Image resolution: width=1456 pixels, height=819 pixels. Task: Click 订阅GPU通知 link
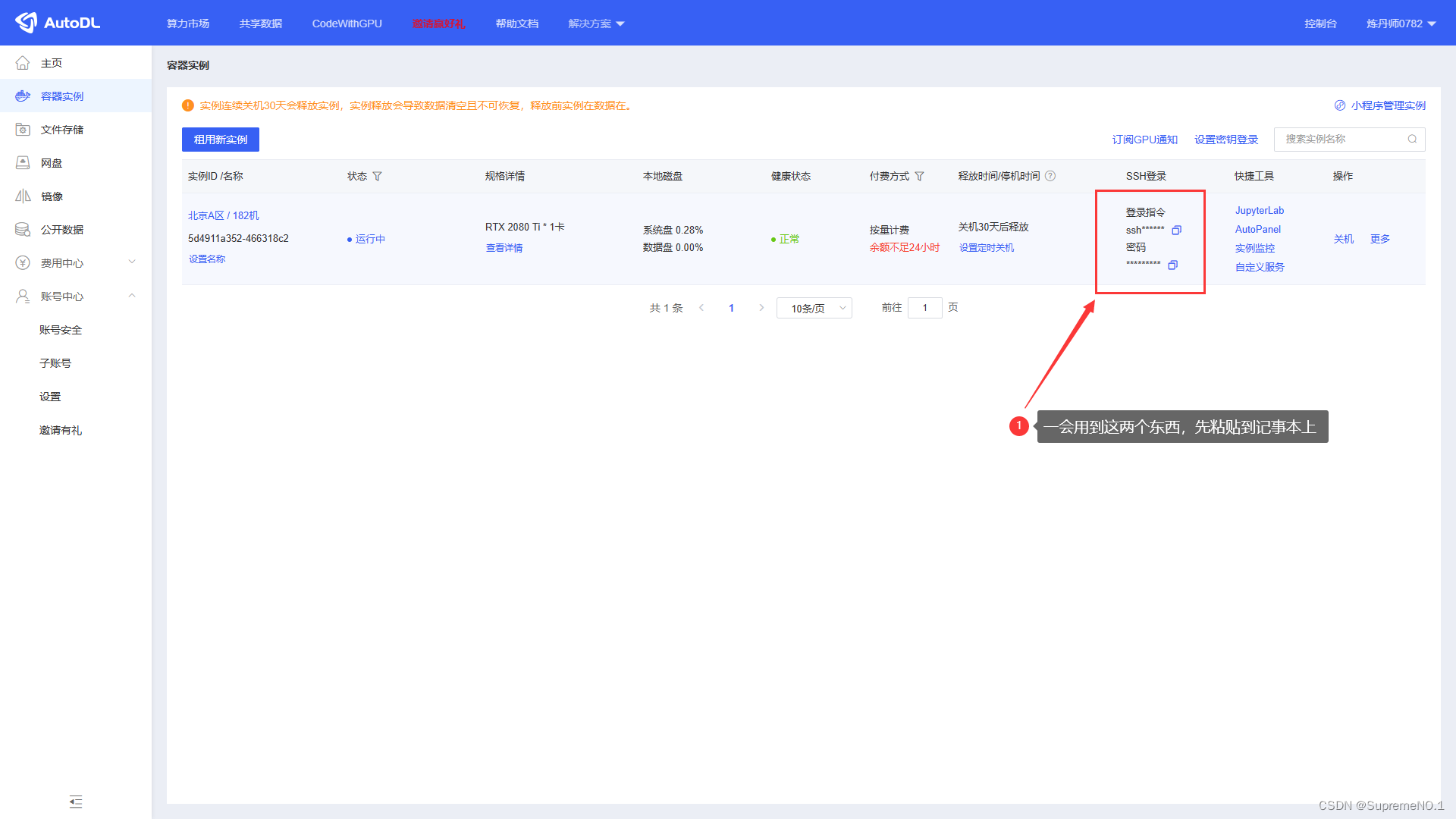1145,140
